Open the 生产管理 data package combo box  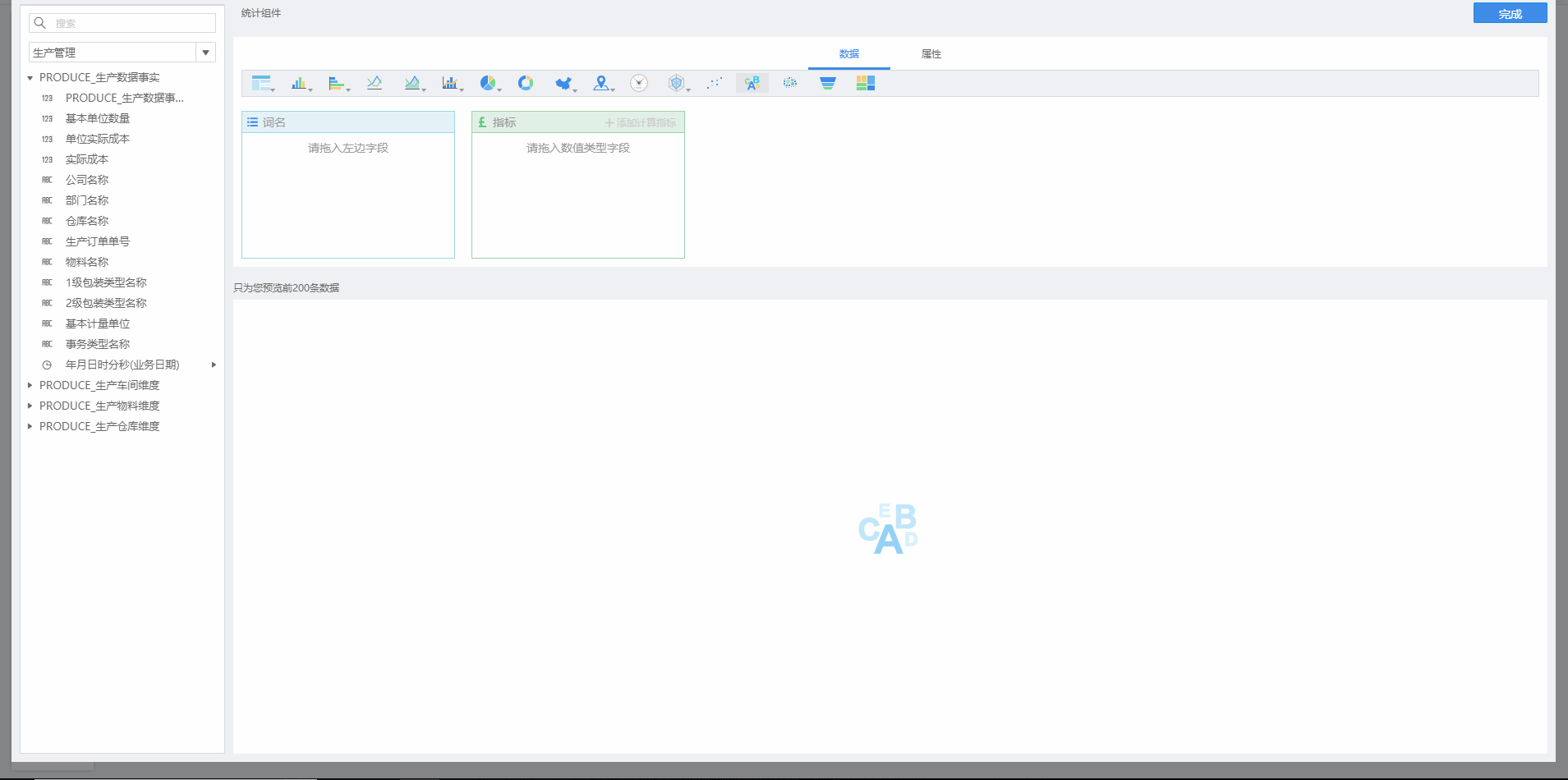click(122, 53)
